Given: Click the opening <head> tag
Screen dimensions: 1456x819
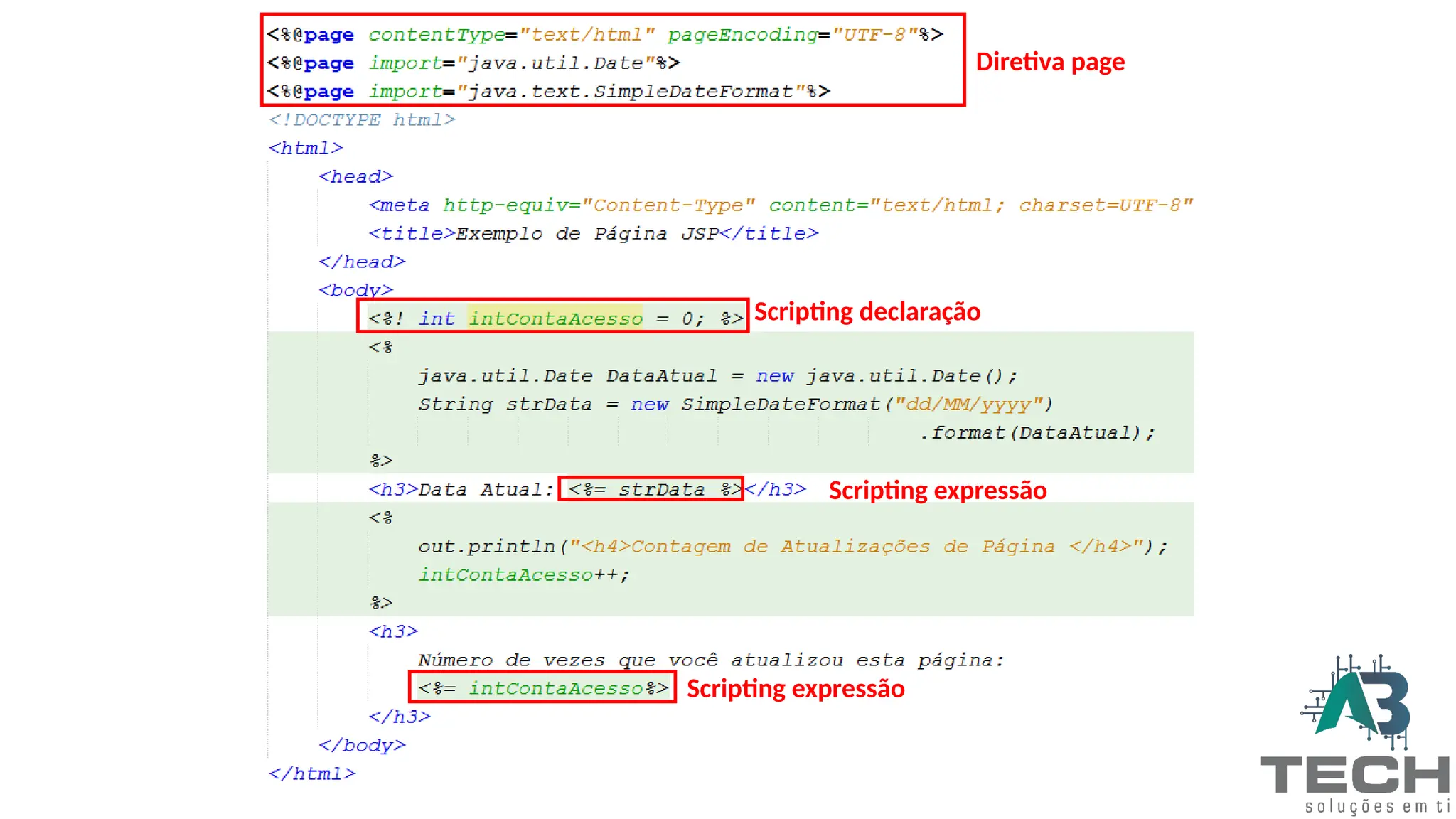Looking at the screenshot, I should pos(356,177).
